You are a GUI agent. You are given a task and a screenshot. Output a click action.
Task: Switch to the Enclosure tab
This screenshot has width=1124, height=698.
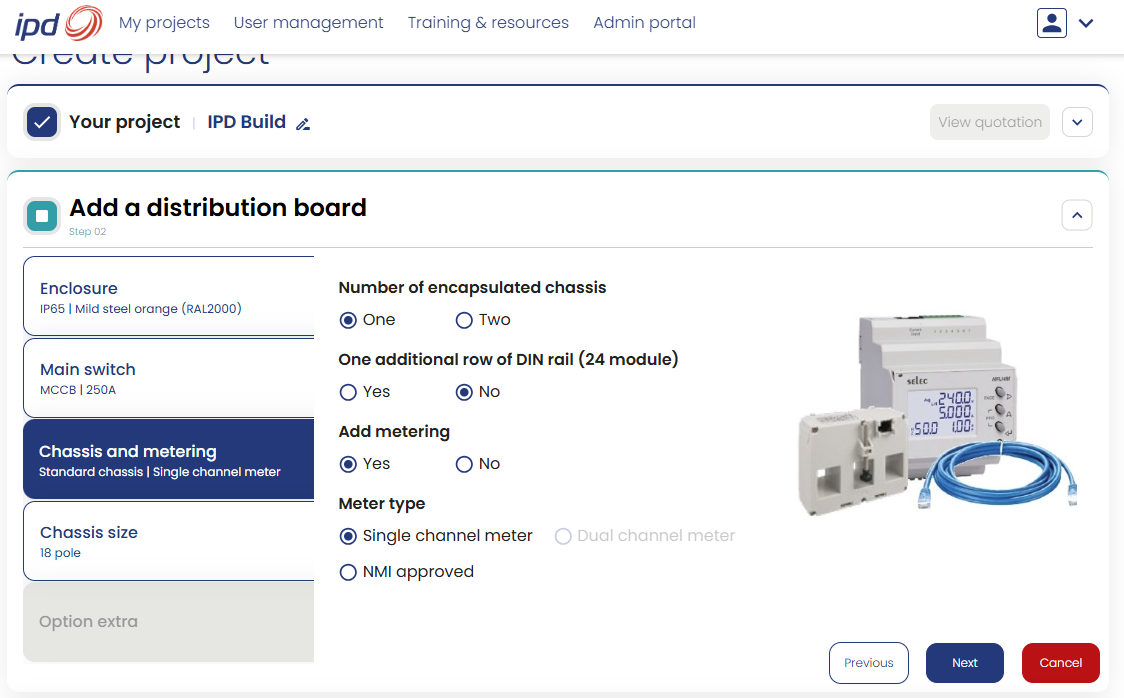168,297
